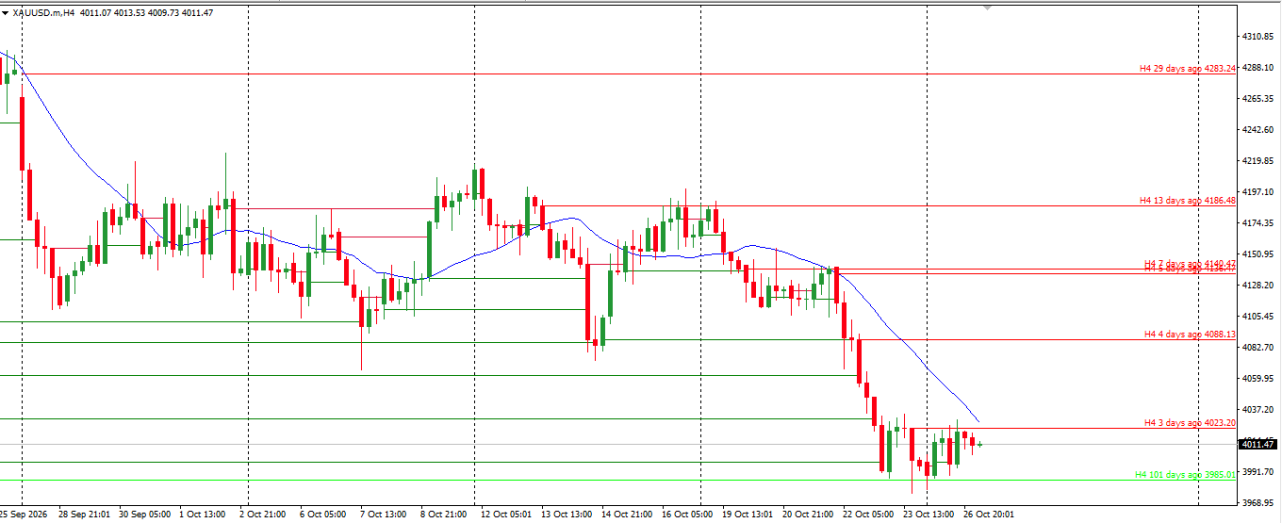This screenshot has width=1282, height=523.
Task: Click price scale value 3991.70
Action: click(x=1257, y=471)
